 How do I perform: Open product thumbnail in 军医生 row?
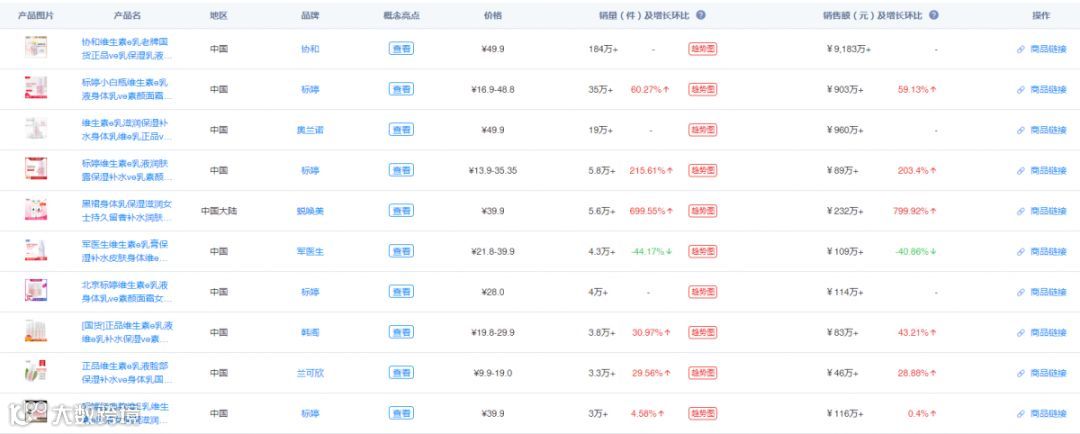pos(36,250)
